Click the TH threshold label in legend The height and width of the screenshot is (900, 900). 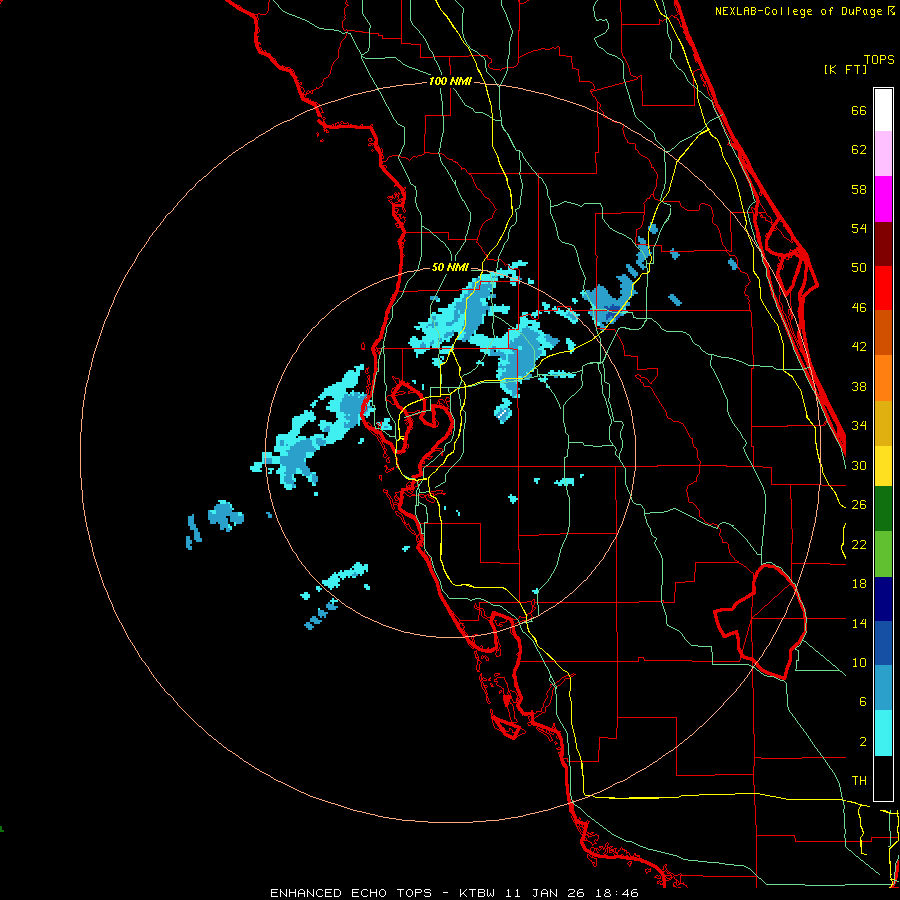pos(859,781)
